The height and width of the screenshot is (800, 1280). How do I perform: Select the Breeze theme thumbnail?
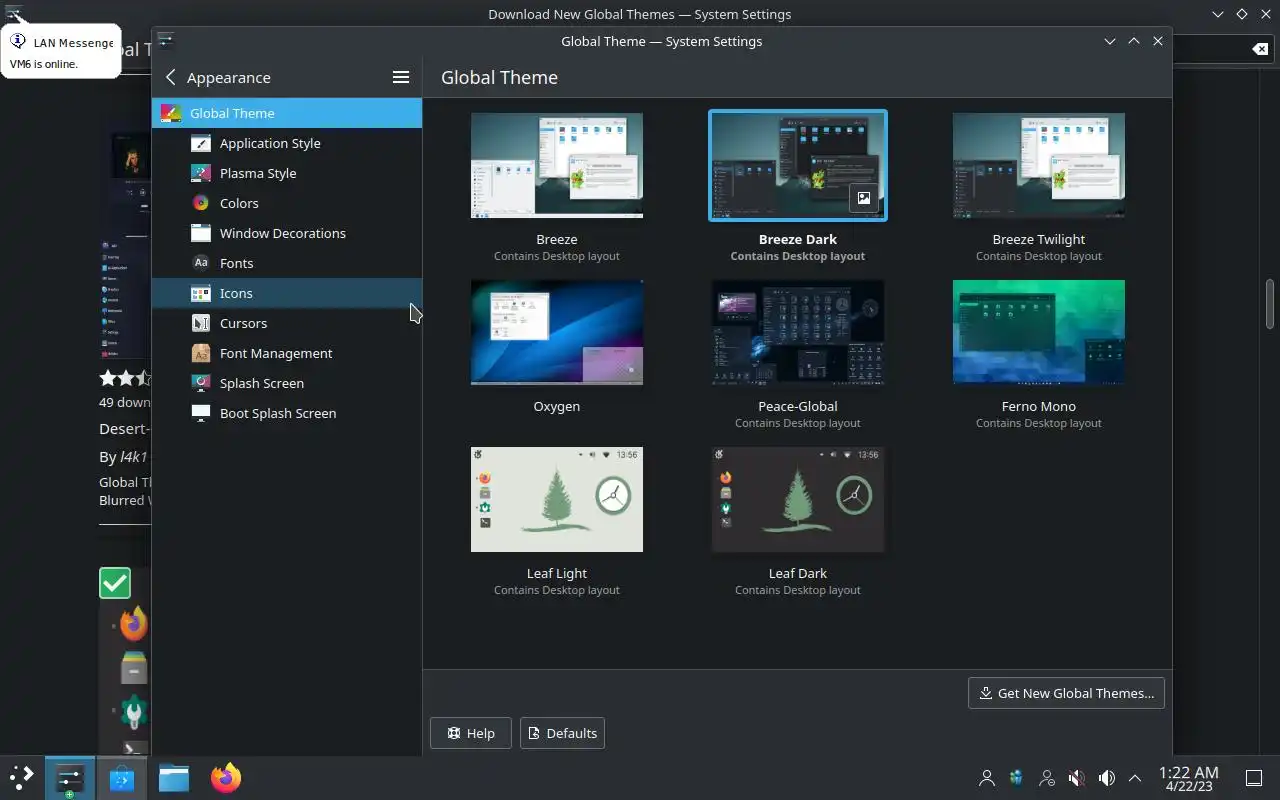(557, 165)
